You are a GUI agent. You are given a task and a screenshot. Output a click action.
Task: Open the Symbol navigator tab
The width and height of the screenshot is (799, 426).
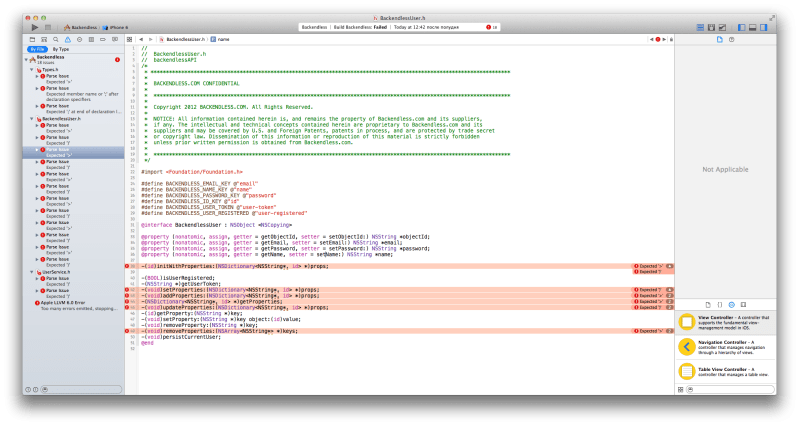tap(44, 39)
